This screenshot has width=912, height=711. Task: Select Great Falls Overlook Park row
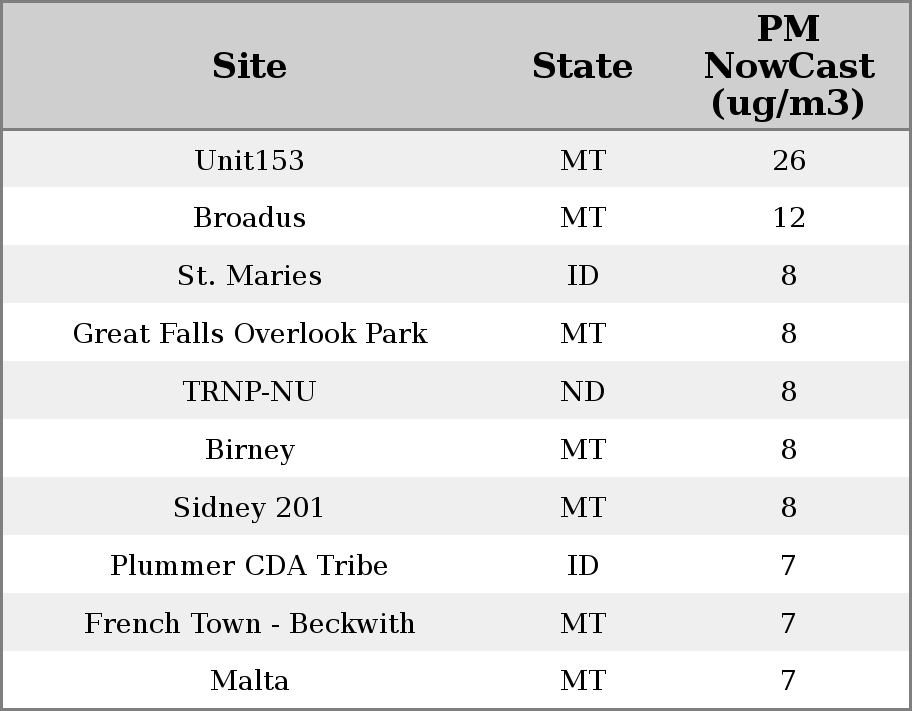click(x=249, y=334)
